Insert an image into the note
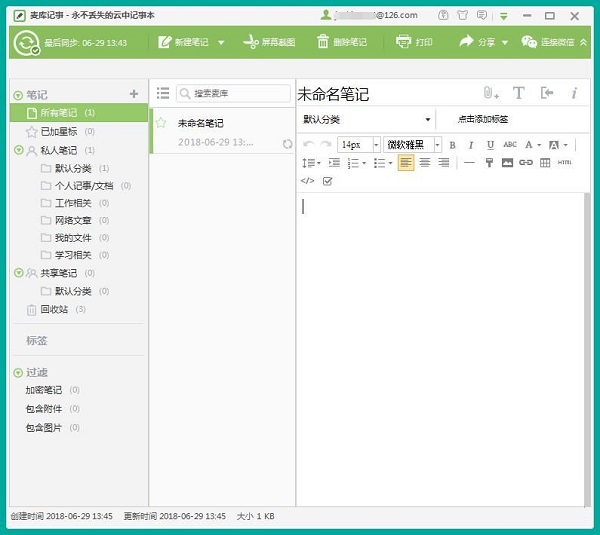This screenshot has height=535, width=600. pyautogui.click(x=507, y=163)
